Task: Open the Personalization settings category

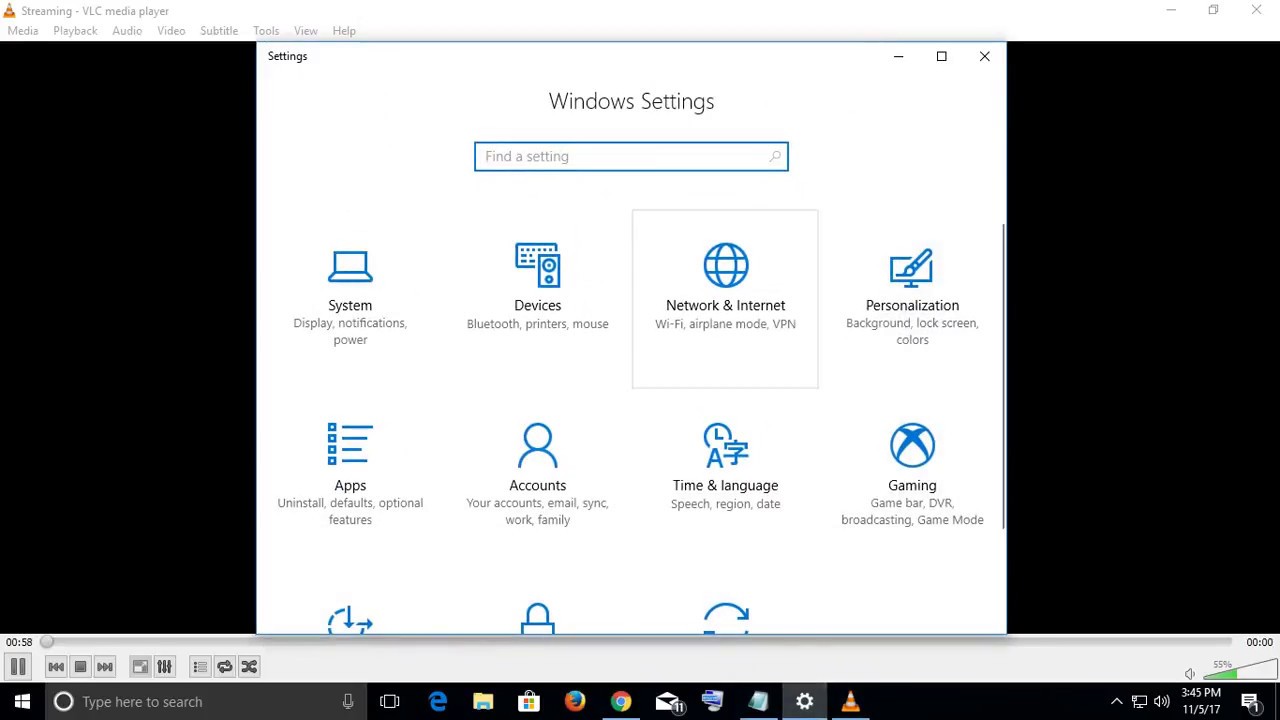Action: [x=912, y=298]
